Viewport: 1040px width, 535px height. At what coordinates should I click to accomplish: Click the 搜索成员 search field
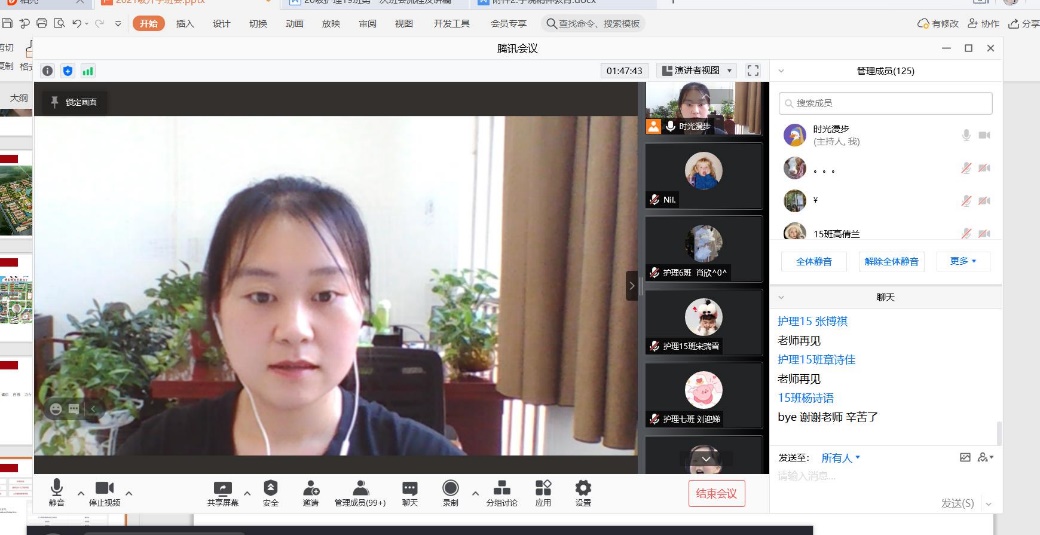[x=886, y=103]
